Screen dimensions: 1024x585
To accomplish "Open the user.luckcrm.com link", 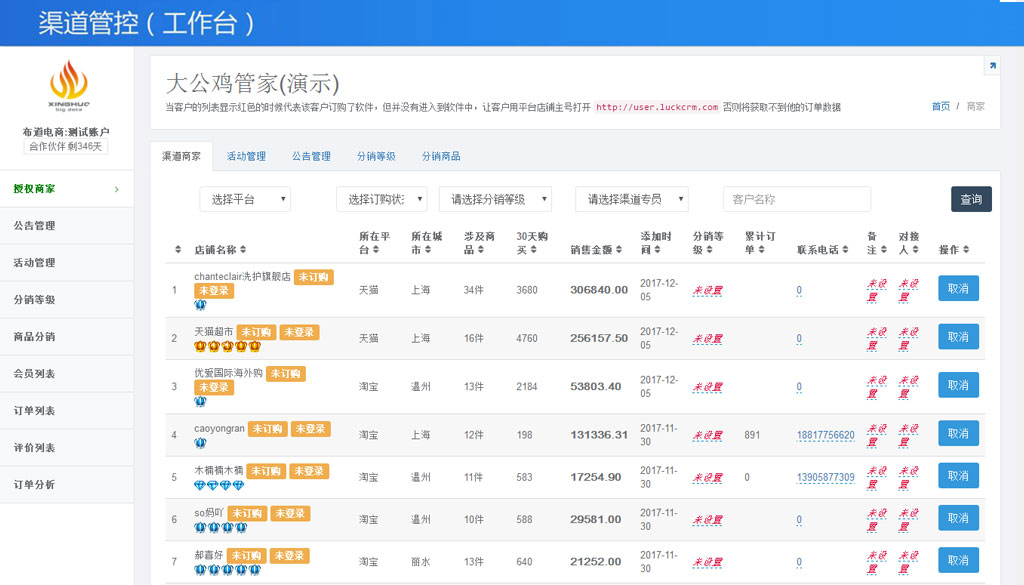I will 657,107.
